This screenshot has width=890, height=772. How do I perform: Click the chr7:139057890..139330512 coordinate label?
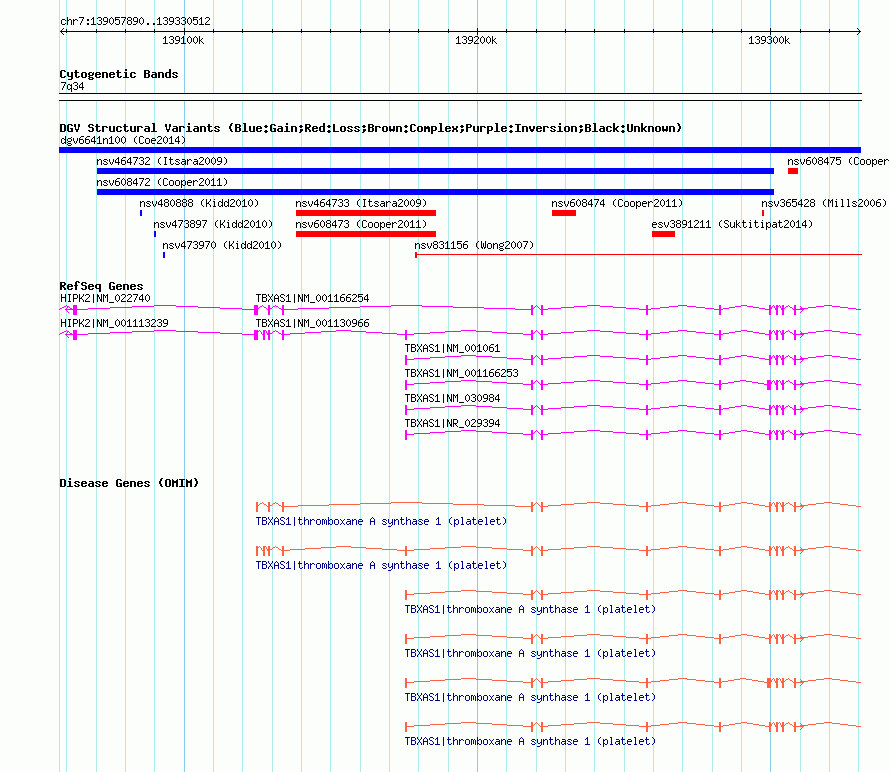pyautogui.click(x=135, y=21)
